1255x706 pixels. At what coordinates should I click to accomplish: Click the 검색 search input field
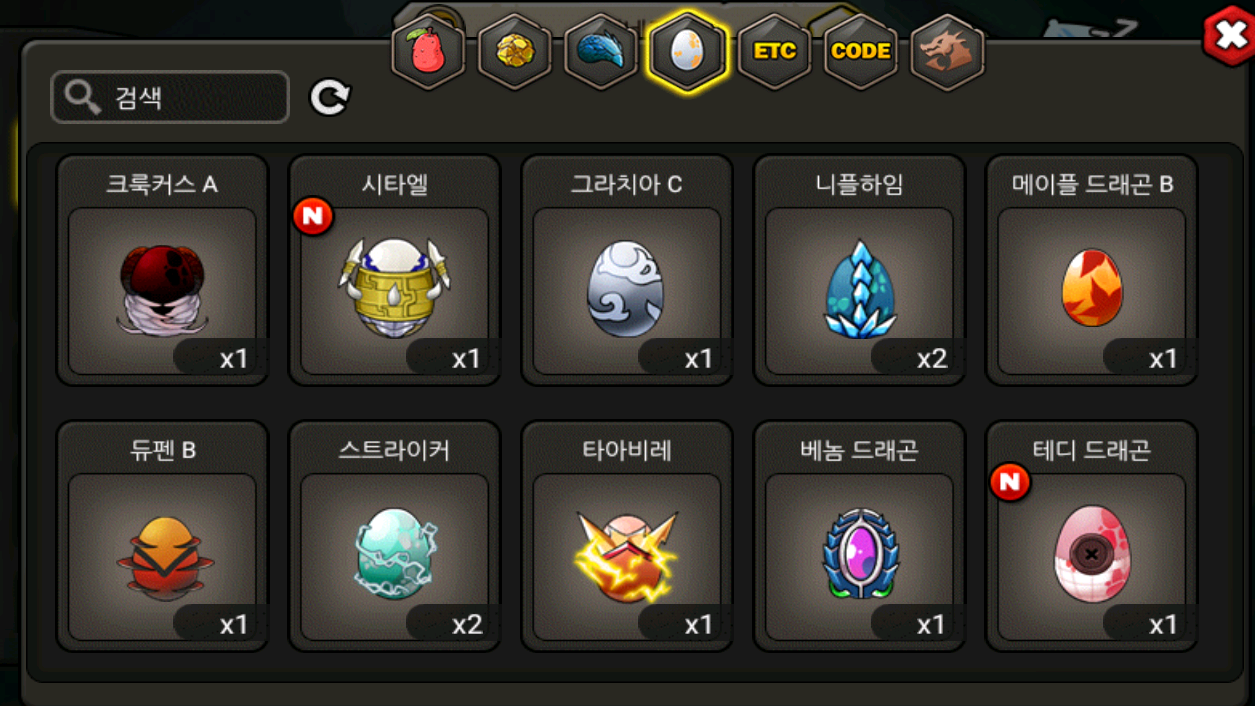(x=170, y=97)
